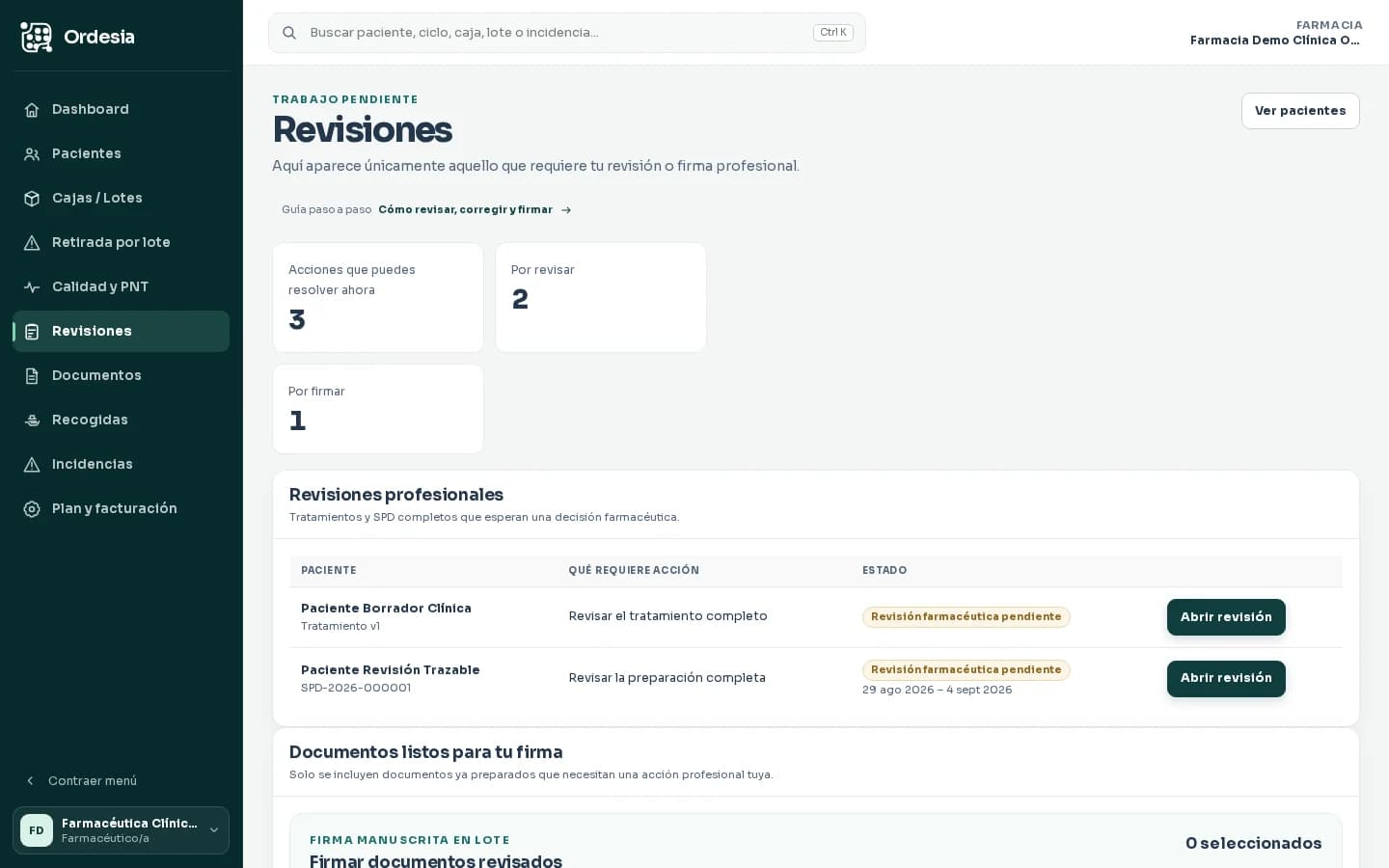Click the search magnifier icon
Image resolution: width=1389 pixels, height=868 pixels.
point(289,33)
